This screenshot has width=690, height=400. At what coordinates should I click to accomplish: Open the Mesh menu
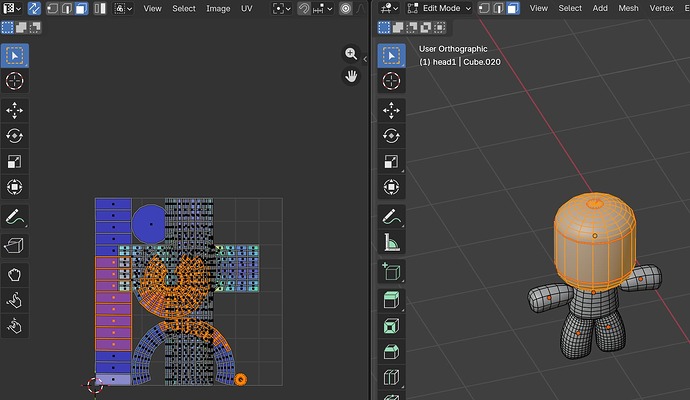tap(628, 8)
